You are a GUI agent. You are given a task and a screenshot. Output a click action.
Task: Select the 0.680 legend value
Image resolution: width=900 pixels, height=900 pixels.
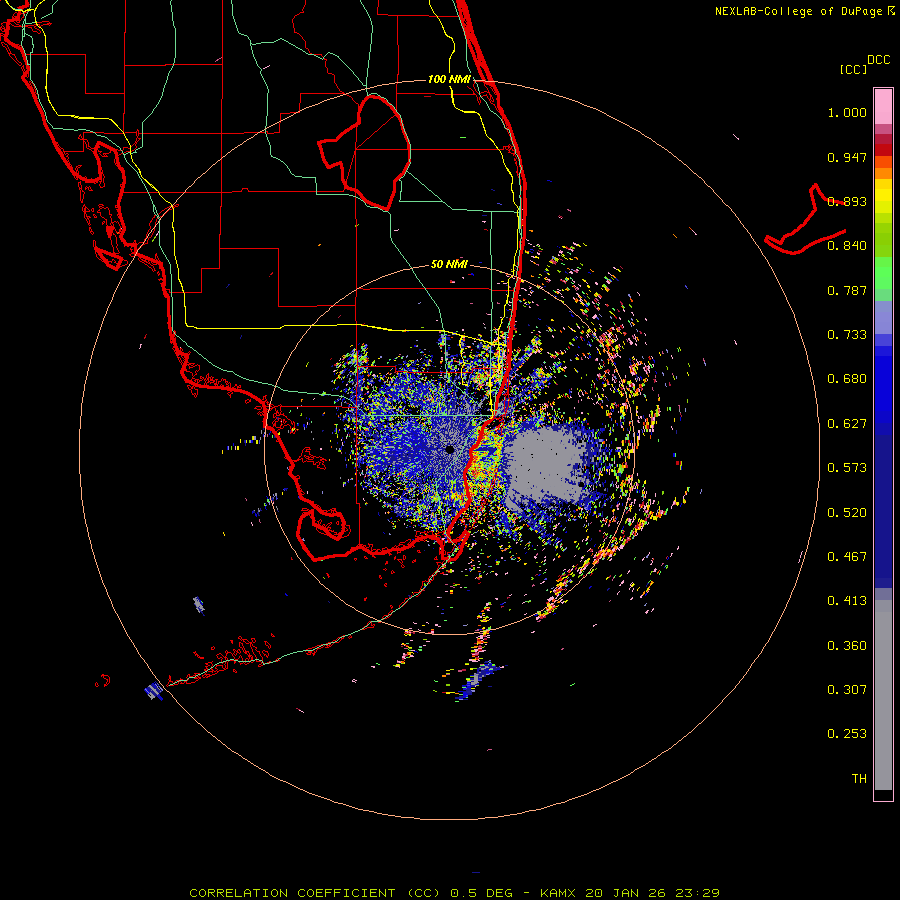(847, 379)
